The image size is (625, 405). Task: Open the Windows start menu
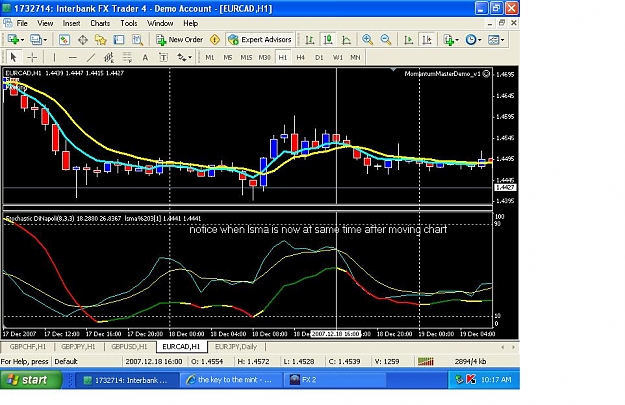click(x=31, y=380)
